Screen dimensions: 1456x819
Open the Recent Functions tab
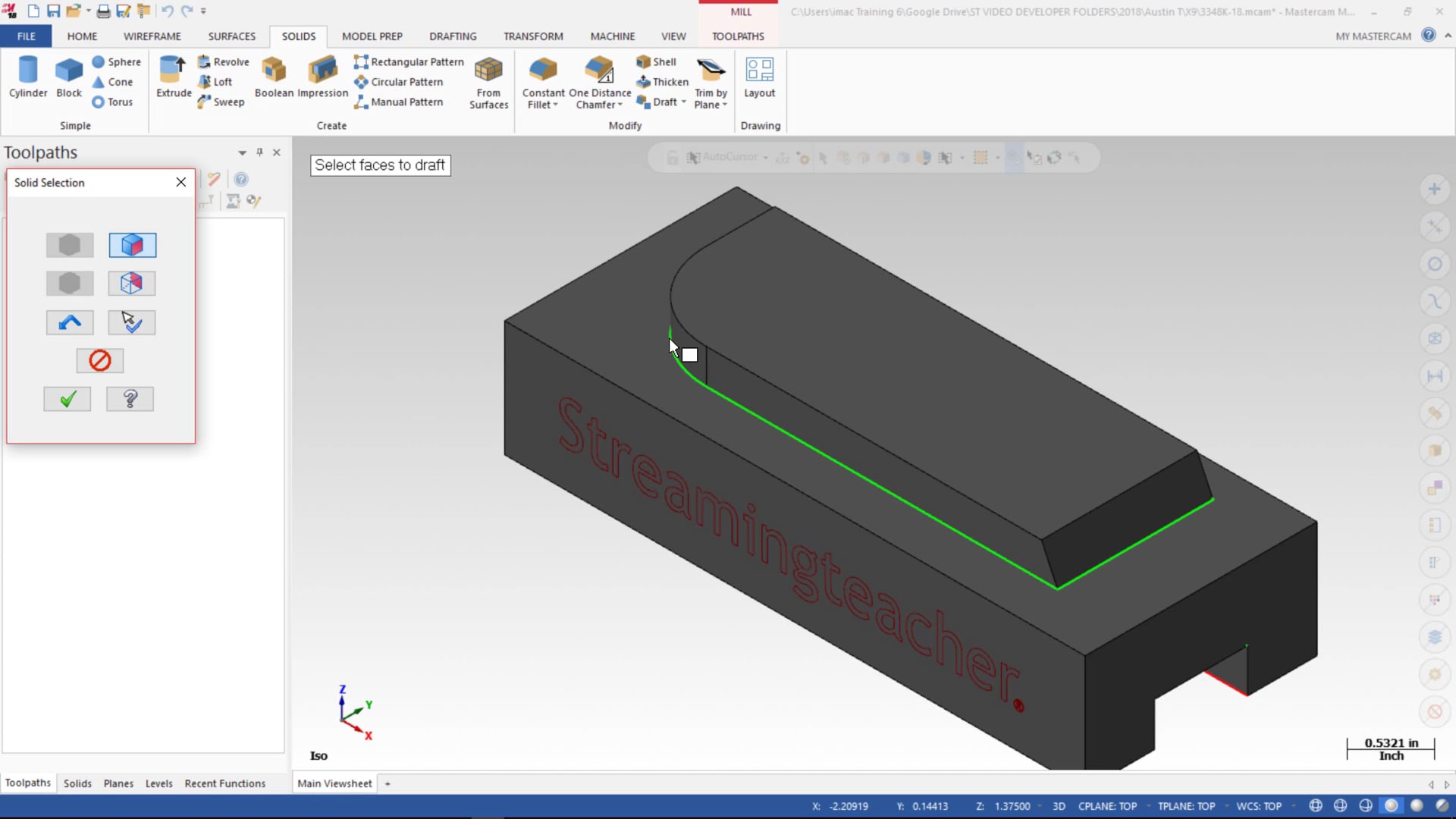click(x=225, y=783)
